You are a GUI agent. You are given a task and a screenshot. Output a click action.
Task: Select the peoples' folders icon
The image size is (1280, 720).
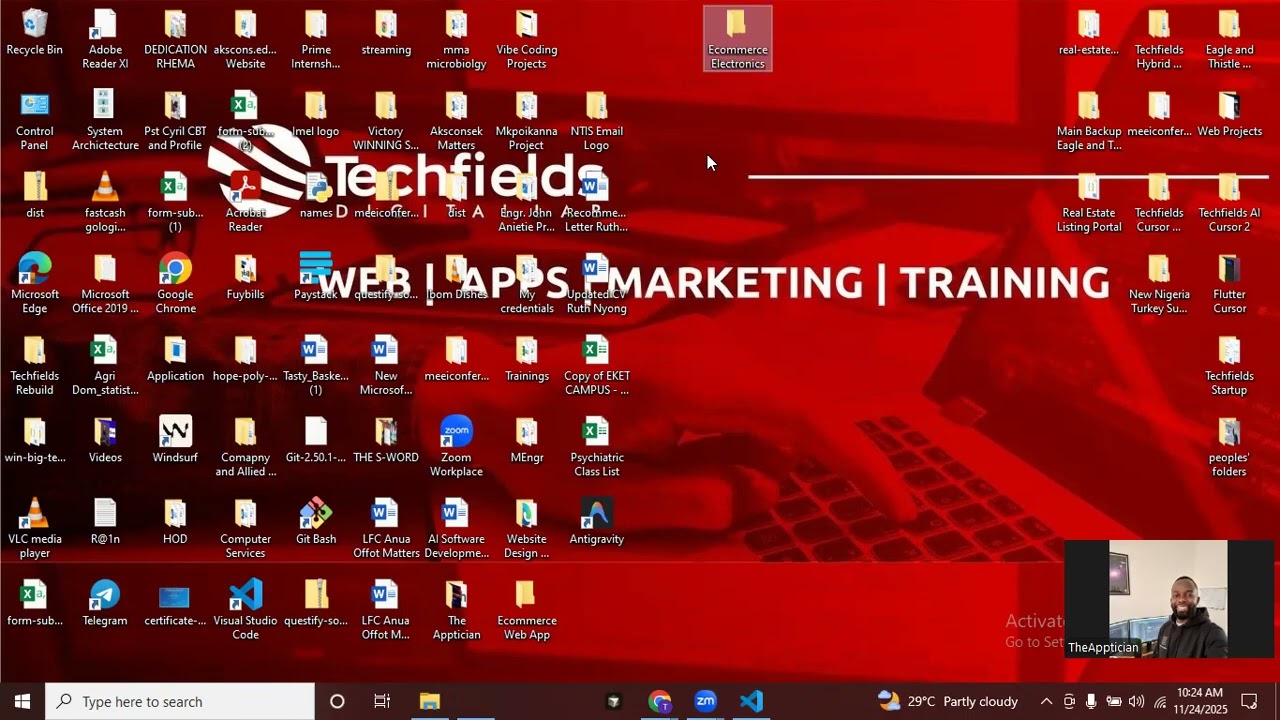[x=1229, y=447]
